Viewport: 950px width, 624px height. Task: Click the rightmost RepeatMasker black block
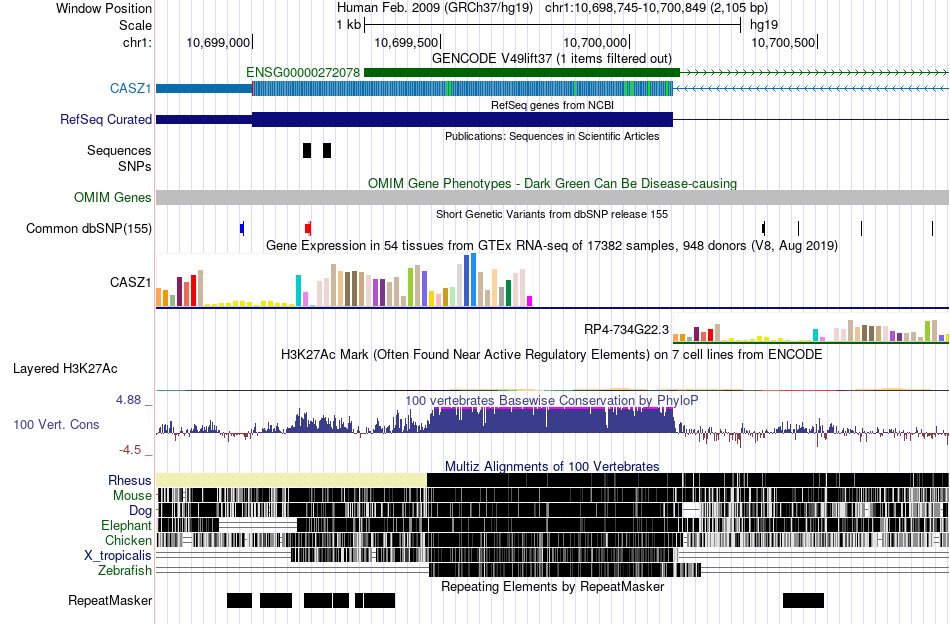click(803, 600)
